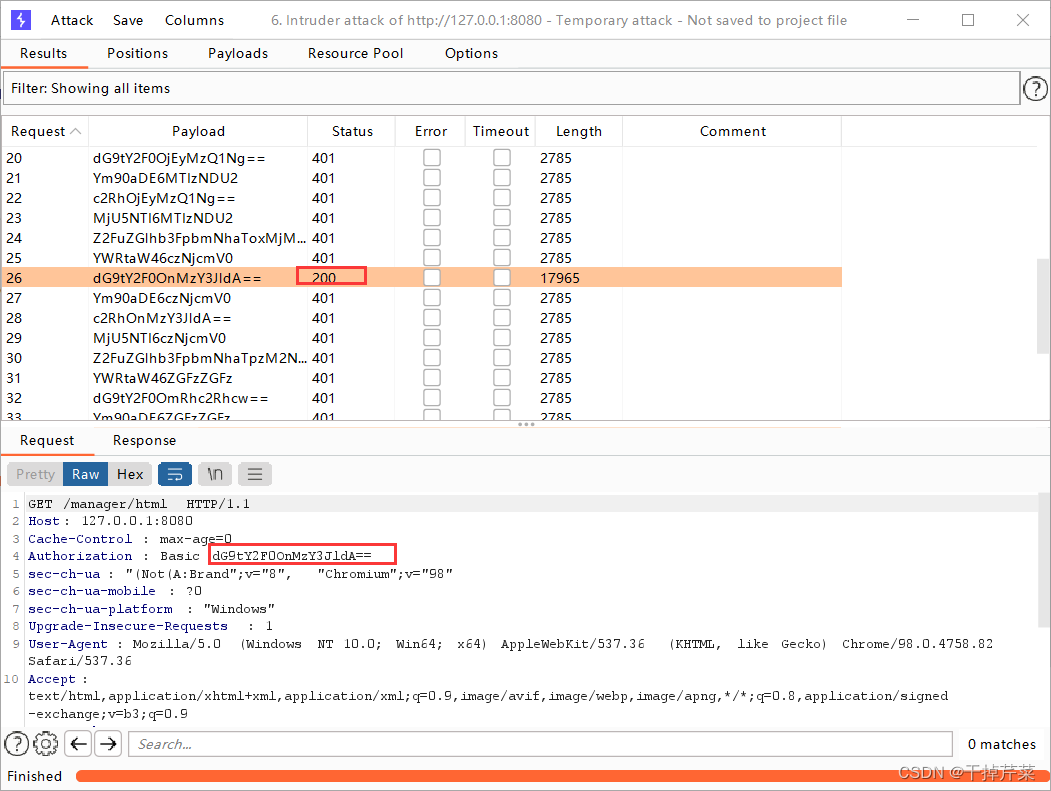This screenshot has width=1051, height=791.
Task: Click the GET /manager/html request line
Action: pos(139,503)
